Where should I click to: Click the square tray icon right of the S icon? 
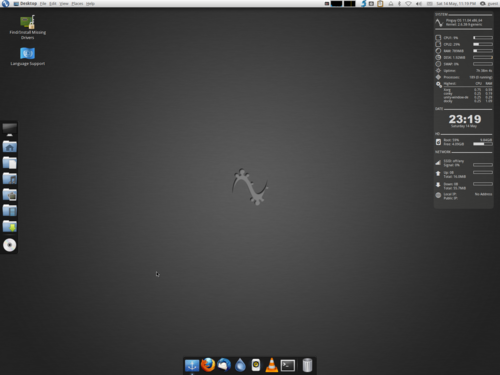tap(371, 3)
